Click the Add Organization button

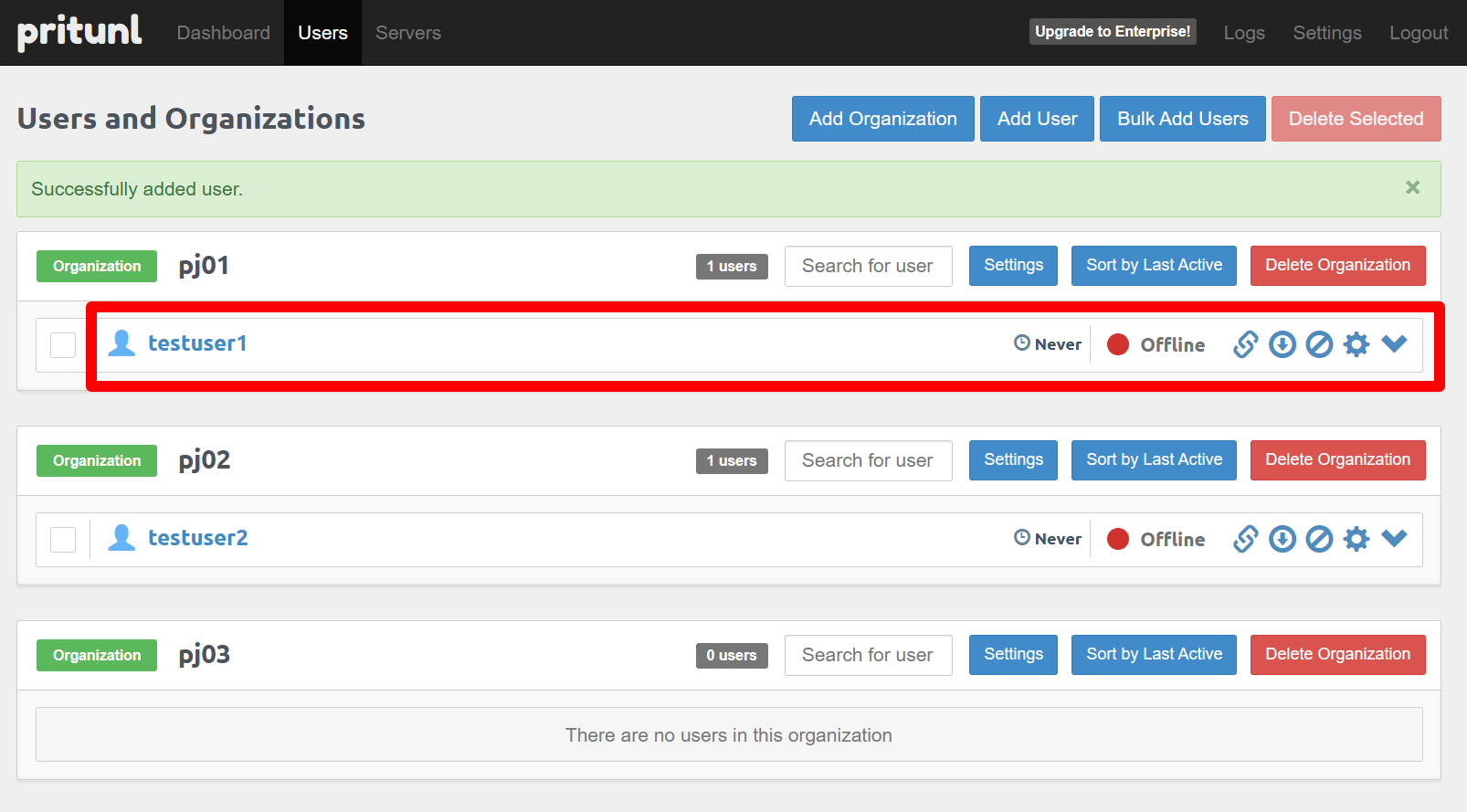click(882, 119)
